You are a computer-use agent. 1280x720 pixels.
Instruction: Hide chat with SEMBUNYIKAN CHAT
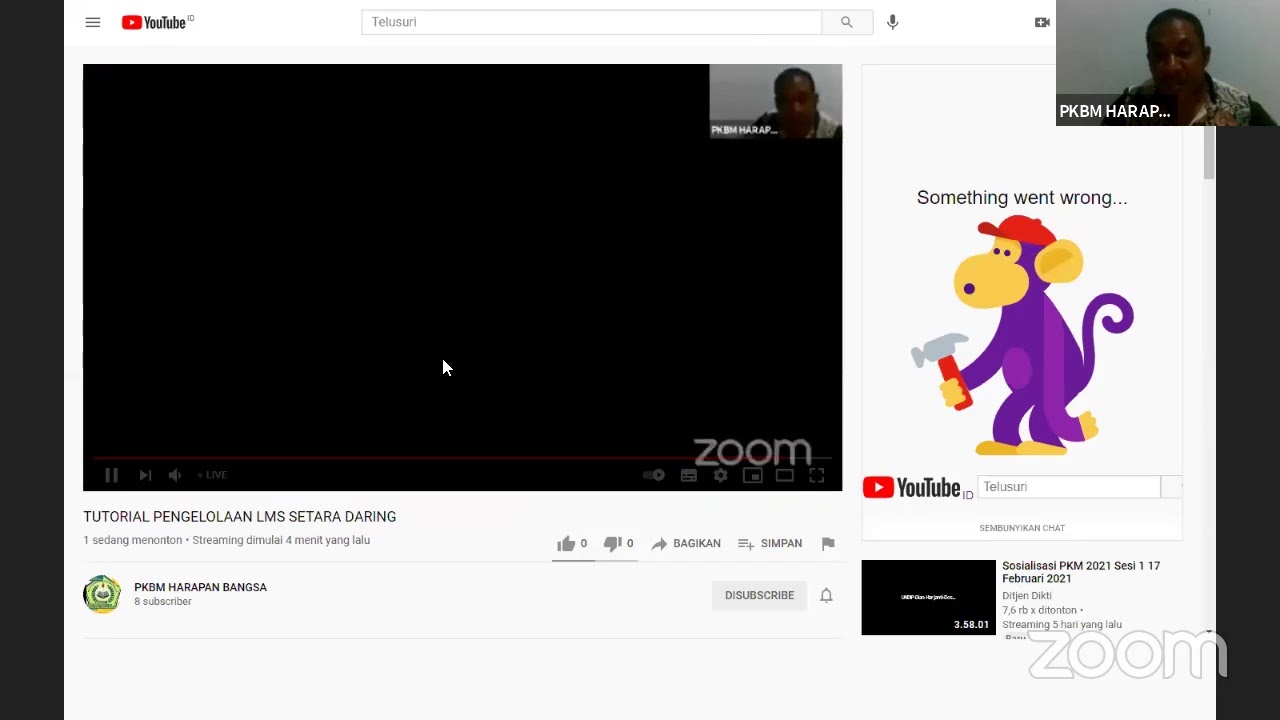tap(1022, 528)
